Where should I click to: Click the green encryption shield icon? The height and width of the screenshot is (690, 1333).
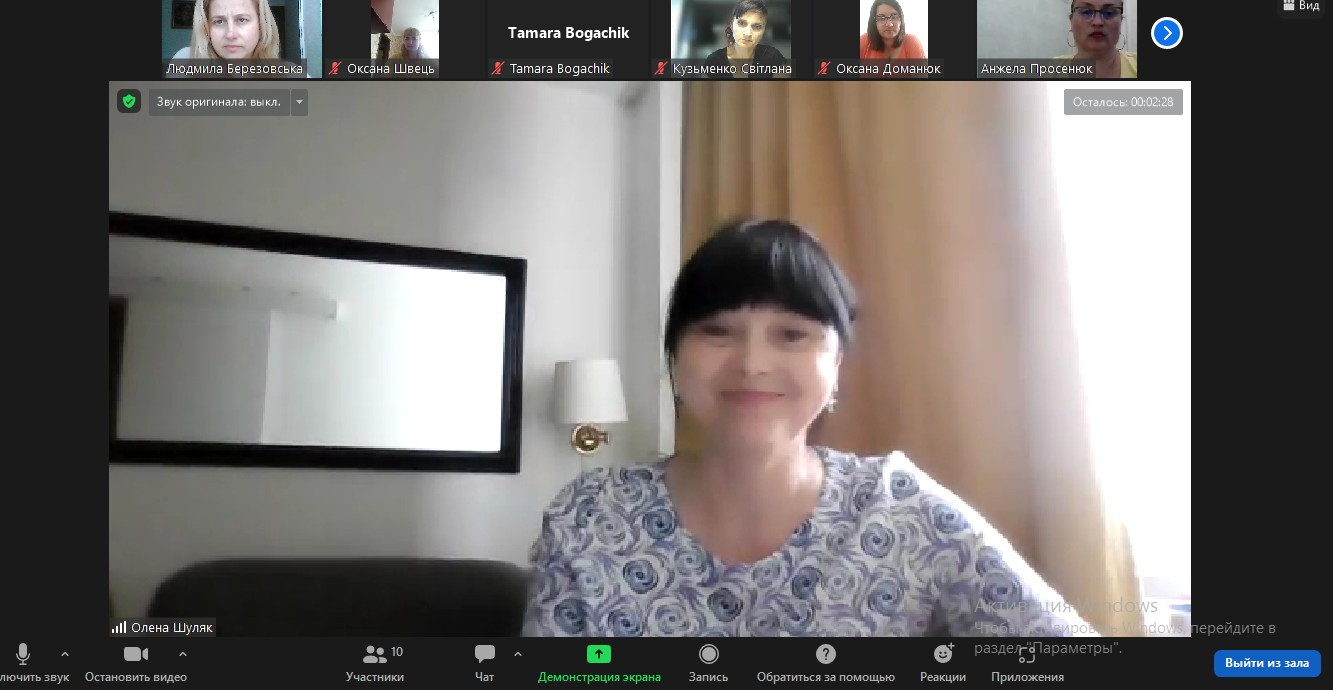(128, 101)
